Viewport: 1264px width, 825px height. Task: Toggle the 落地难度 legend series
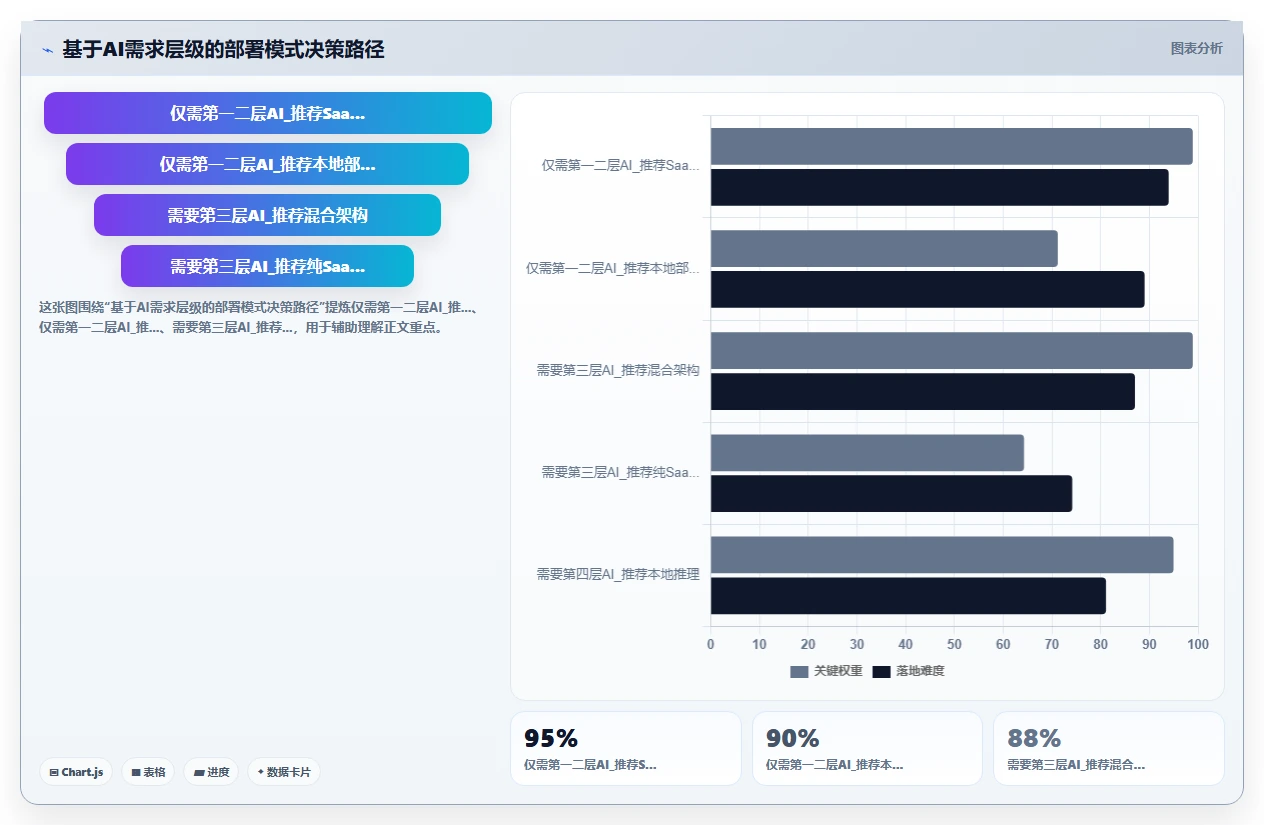click(908, 671)
